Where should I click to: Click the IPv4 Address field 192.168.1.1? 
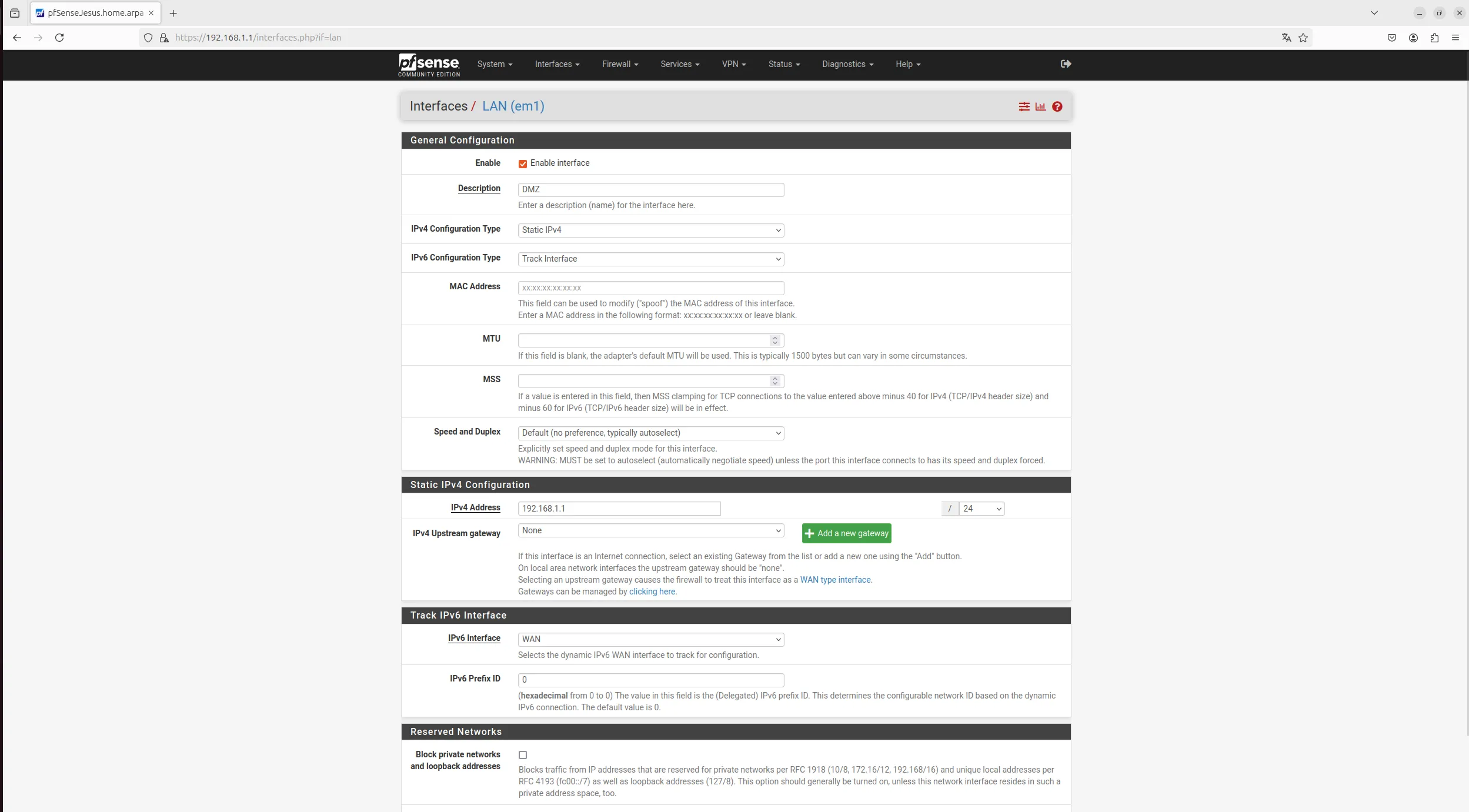(x=619, y=509)
